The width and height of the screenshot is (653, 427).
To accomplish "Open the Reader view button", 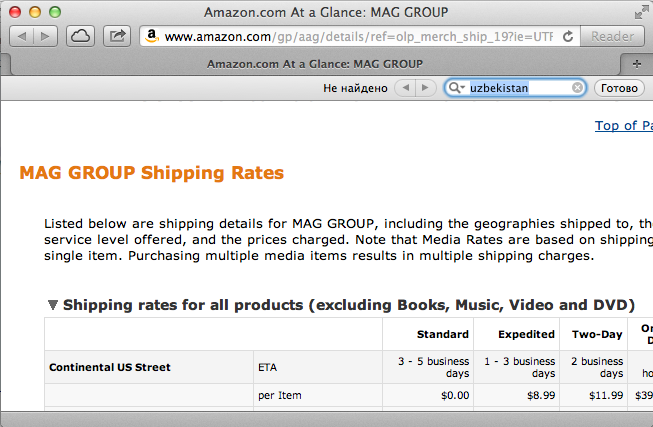I will click(613, 36).
